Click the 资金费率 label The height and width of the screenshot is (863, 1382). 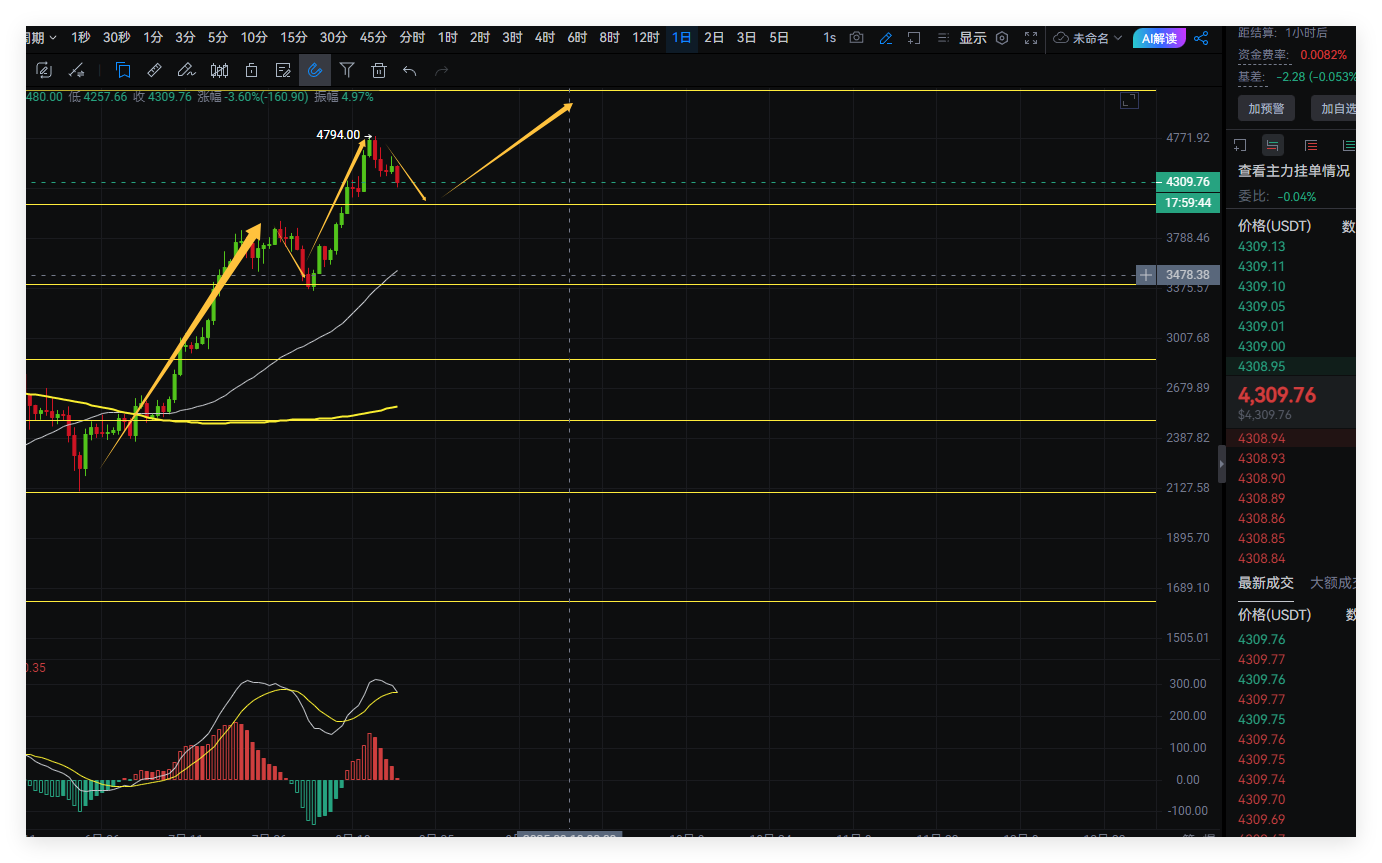click(x=1264, y=54)
